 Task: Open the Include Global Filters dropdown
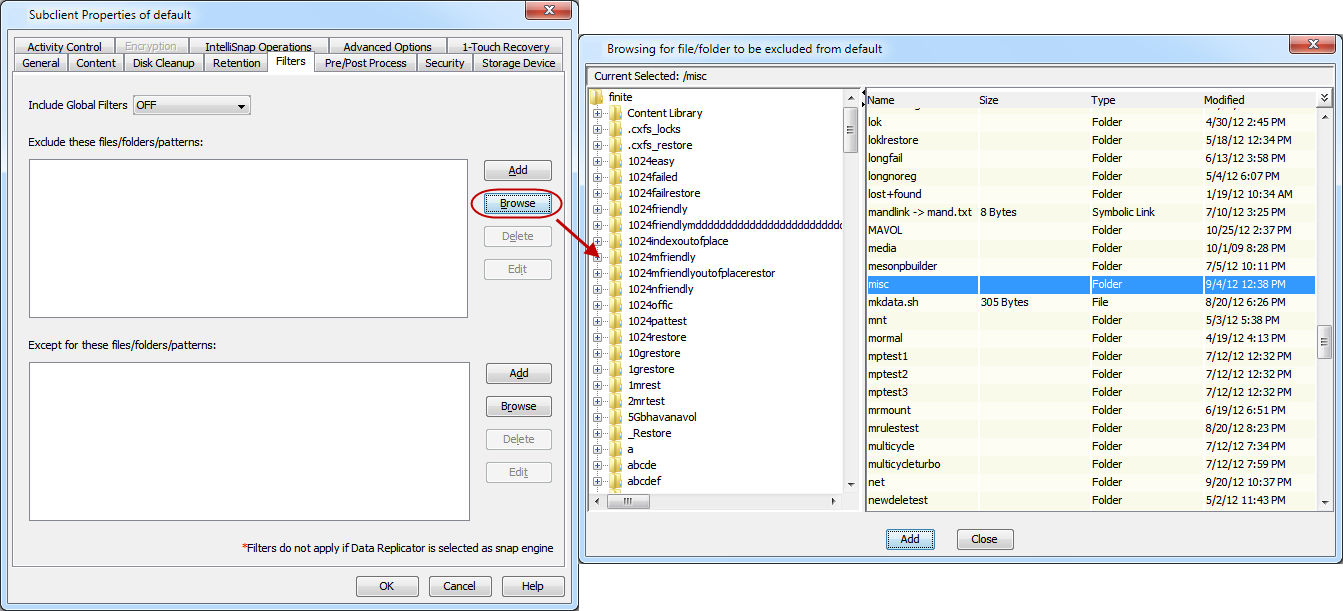[x=242, y=106]
